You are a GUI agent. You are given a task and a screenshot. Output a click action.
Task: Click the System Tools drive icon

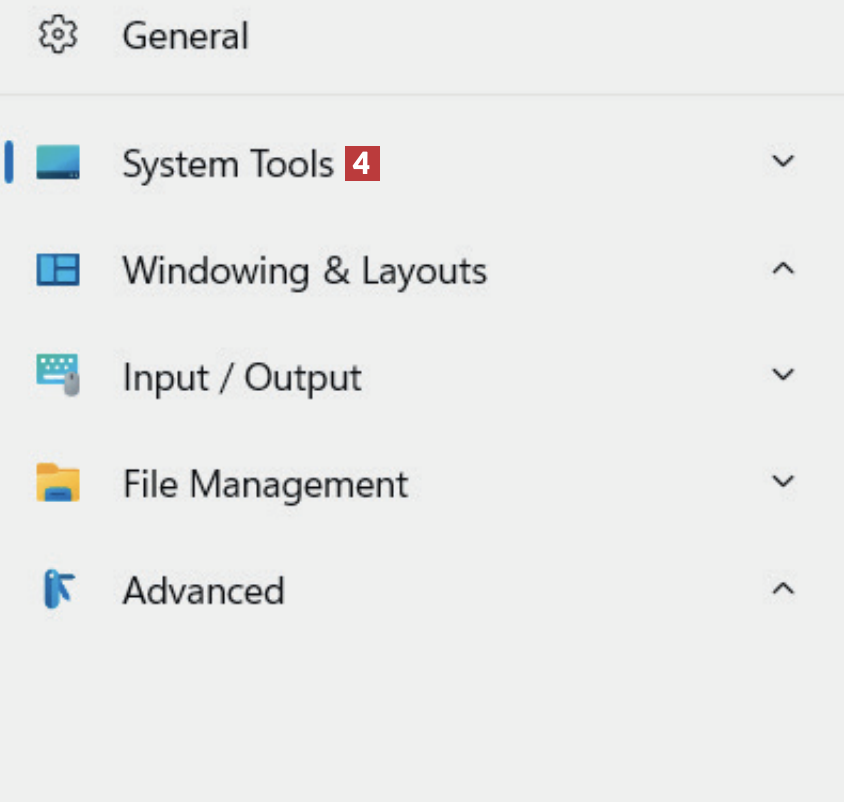[58, 162]
